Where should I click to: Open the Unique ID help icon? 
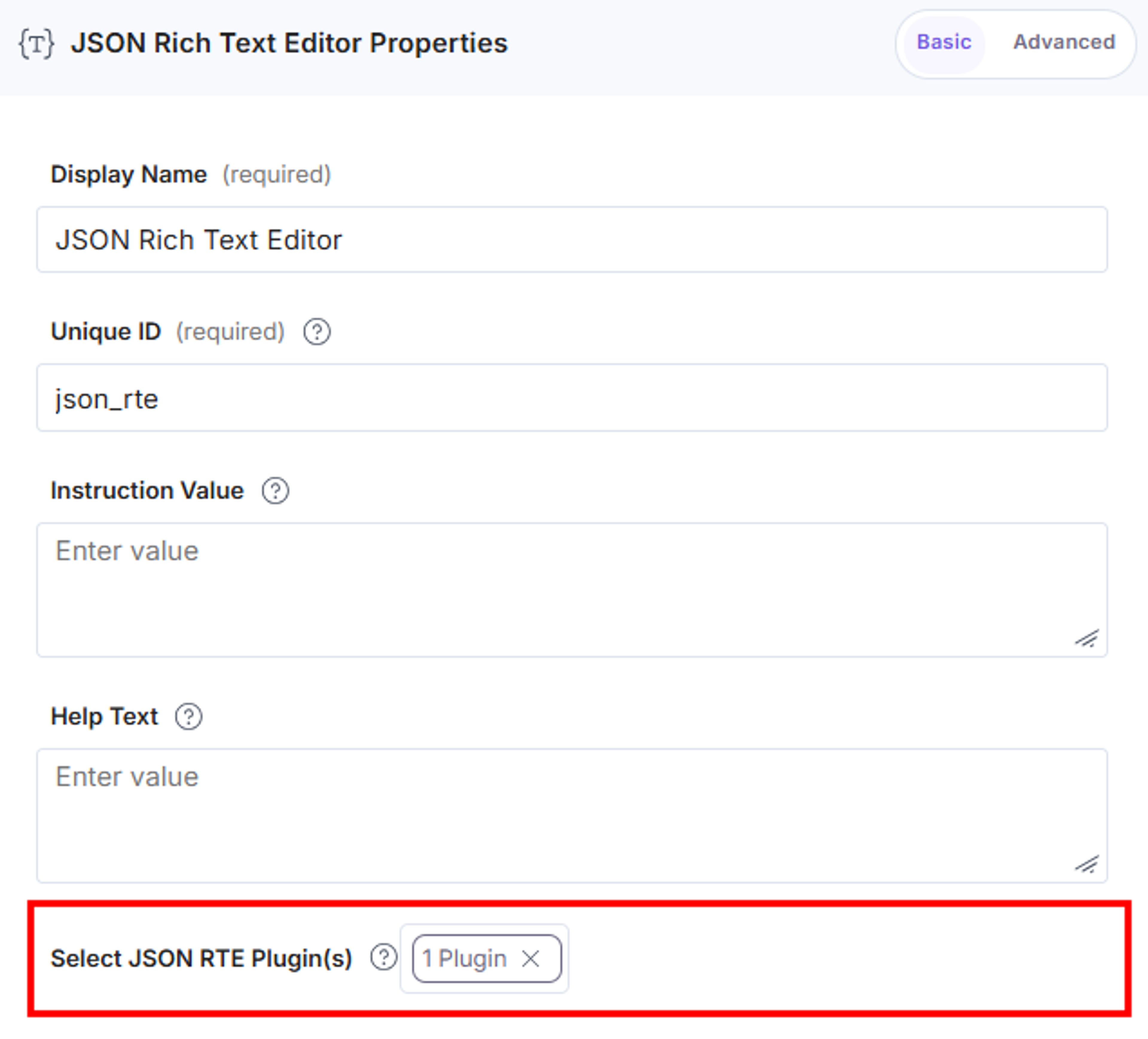tap(317, 331)
